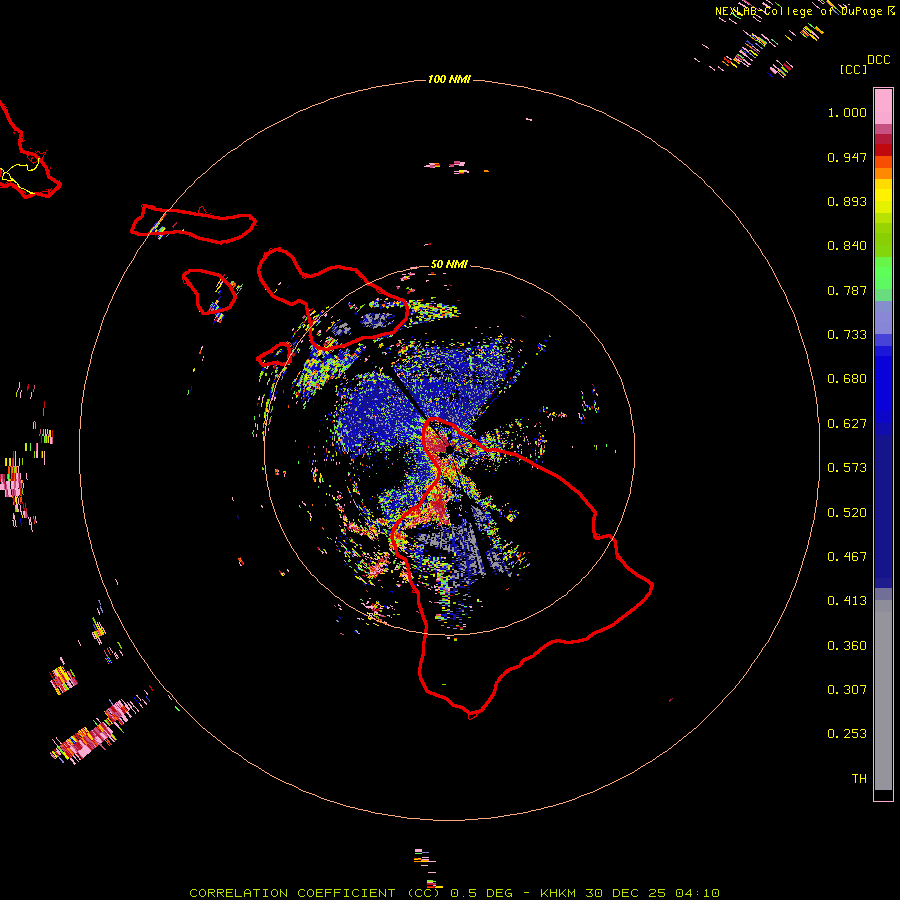Click the "0.5 DEG" tilt text
900x900 pixels.
[x=480, y=893]
